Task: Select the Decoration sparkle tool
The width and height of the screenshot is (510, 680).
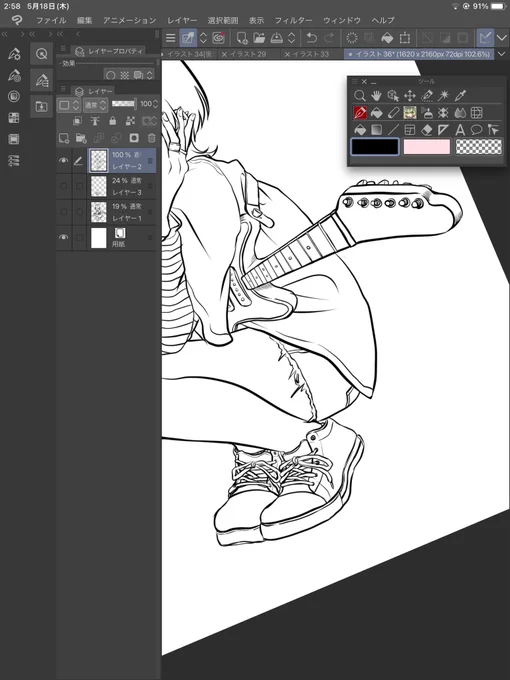Action: (444, 113)
